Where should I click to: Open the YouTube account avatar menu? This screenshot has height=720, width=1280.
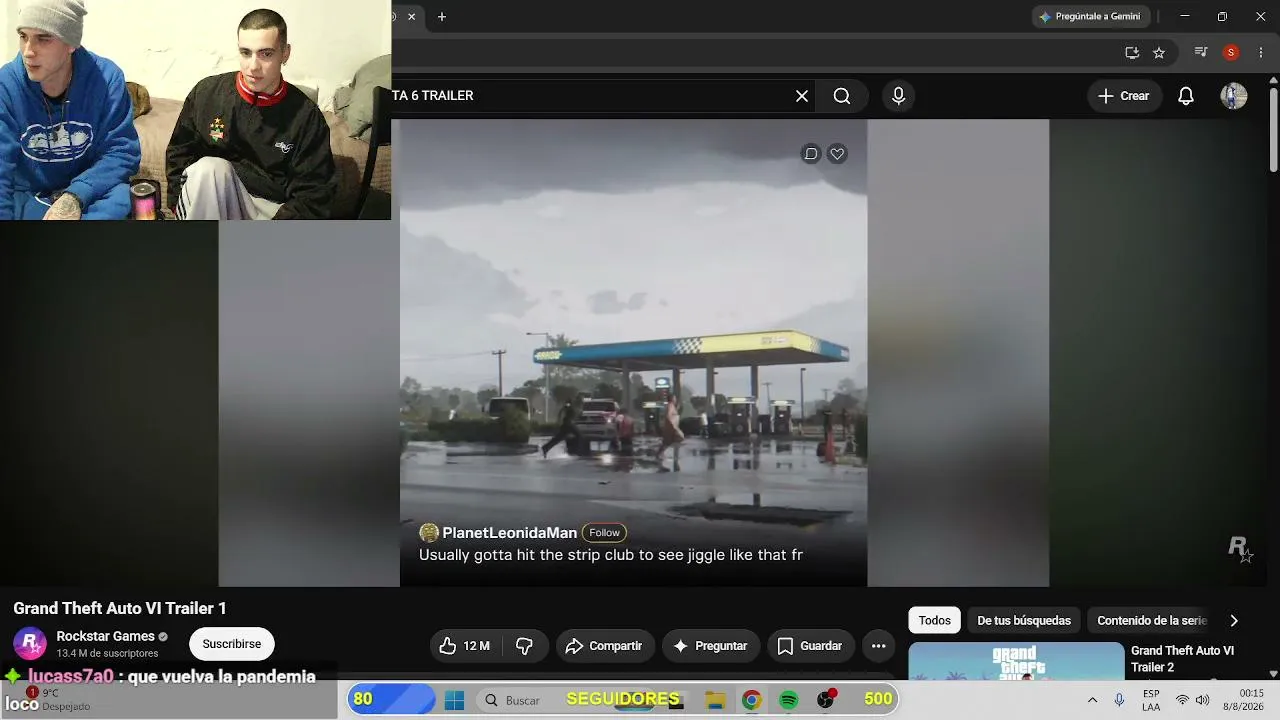[1233, 96]
